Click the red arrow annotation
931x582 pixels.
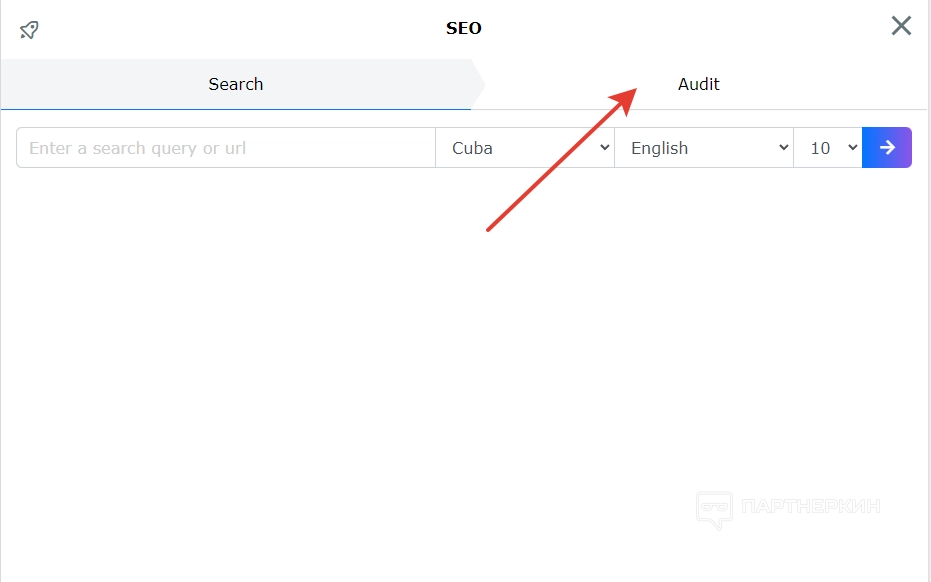(x=560, y=160)
